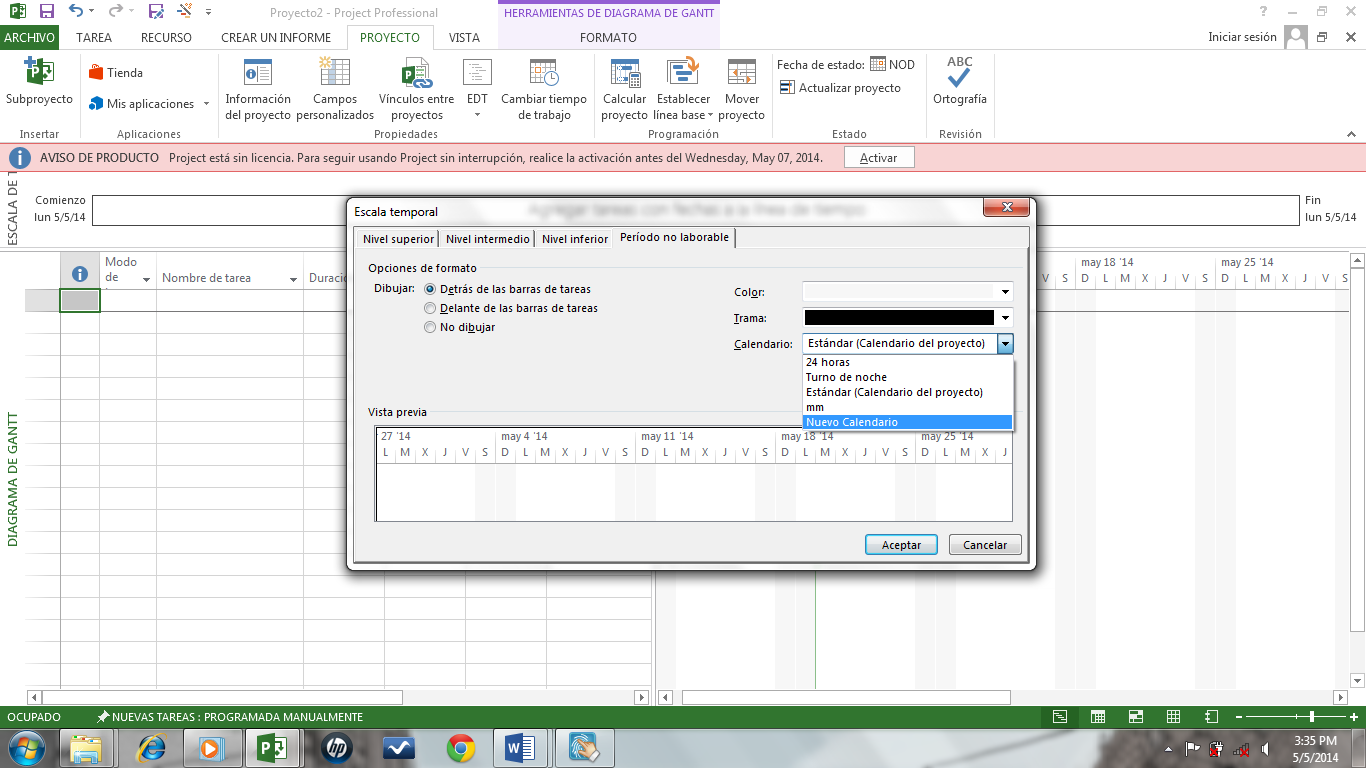This screenshot has width=1366, height=768.
Task: Click the stacked-blocks view icon in status bar
Action: [1136, 717]
